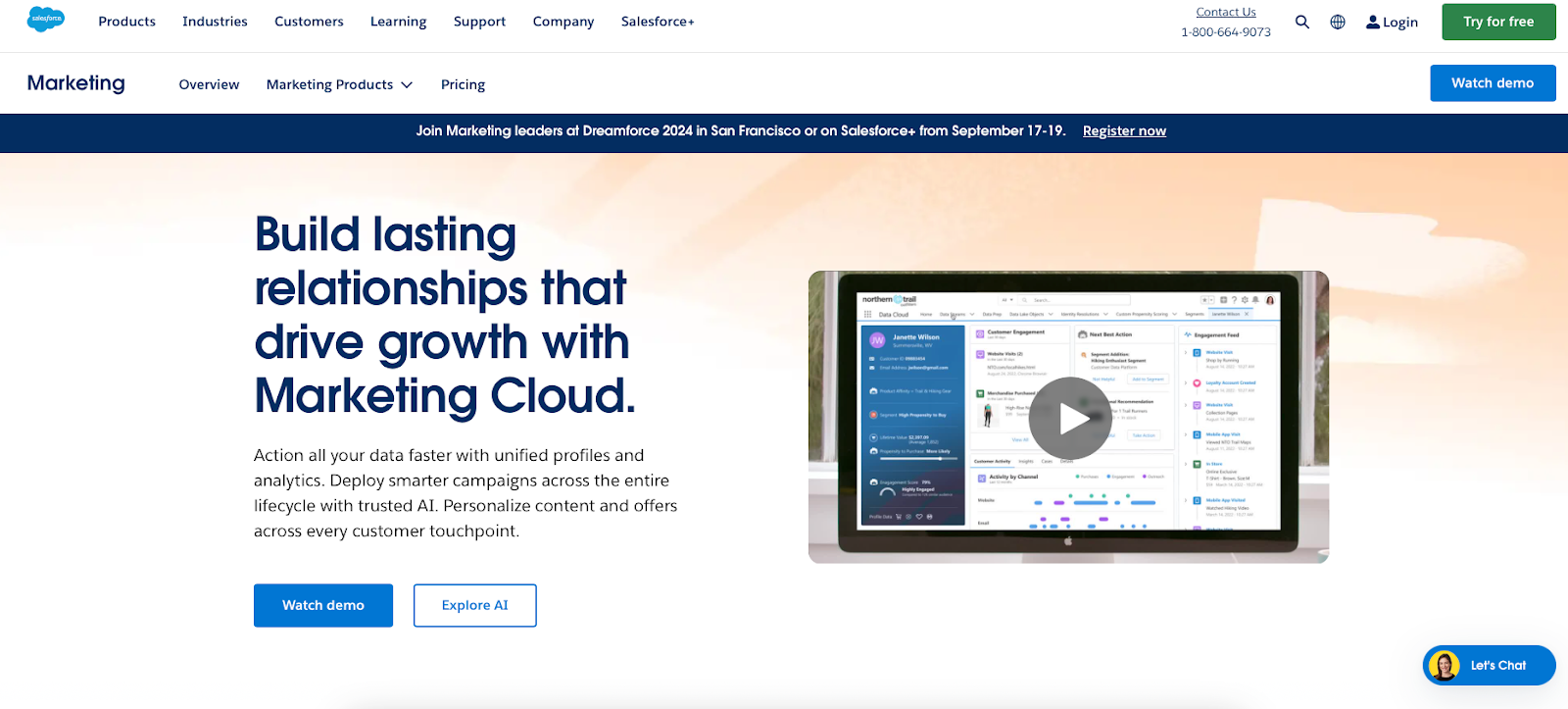The height and width of the screenshot is (709, 1568).
Task: Click Watch demo in the Marketing bar
Action: [1493, 83]
